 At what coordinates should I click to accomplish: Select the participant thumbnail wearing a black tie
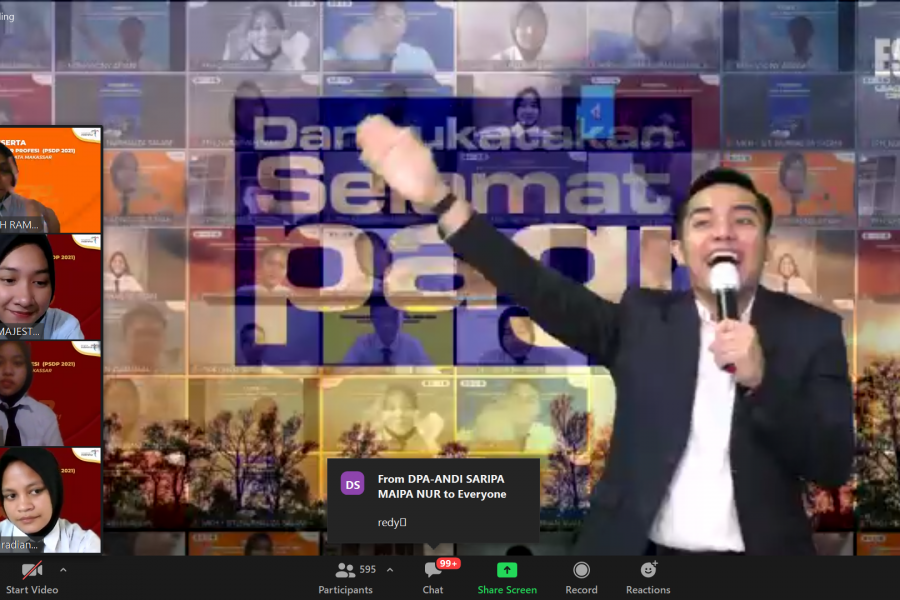pyautogui.click(x=50, y=393)
